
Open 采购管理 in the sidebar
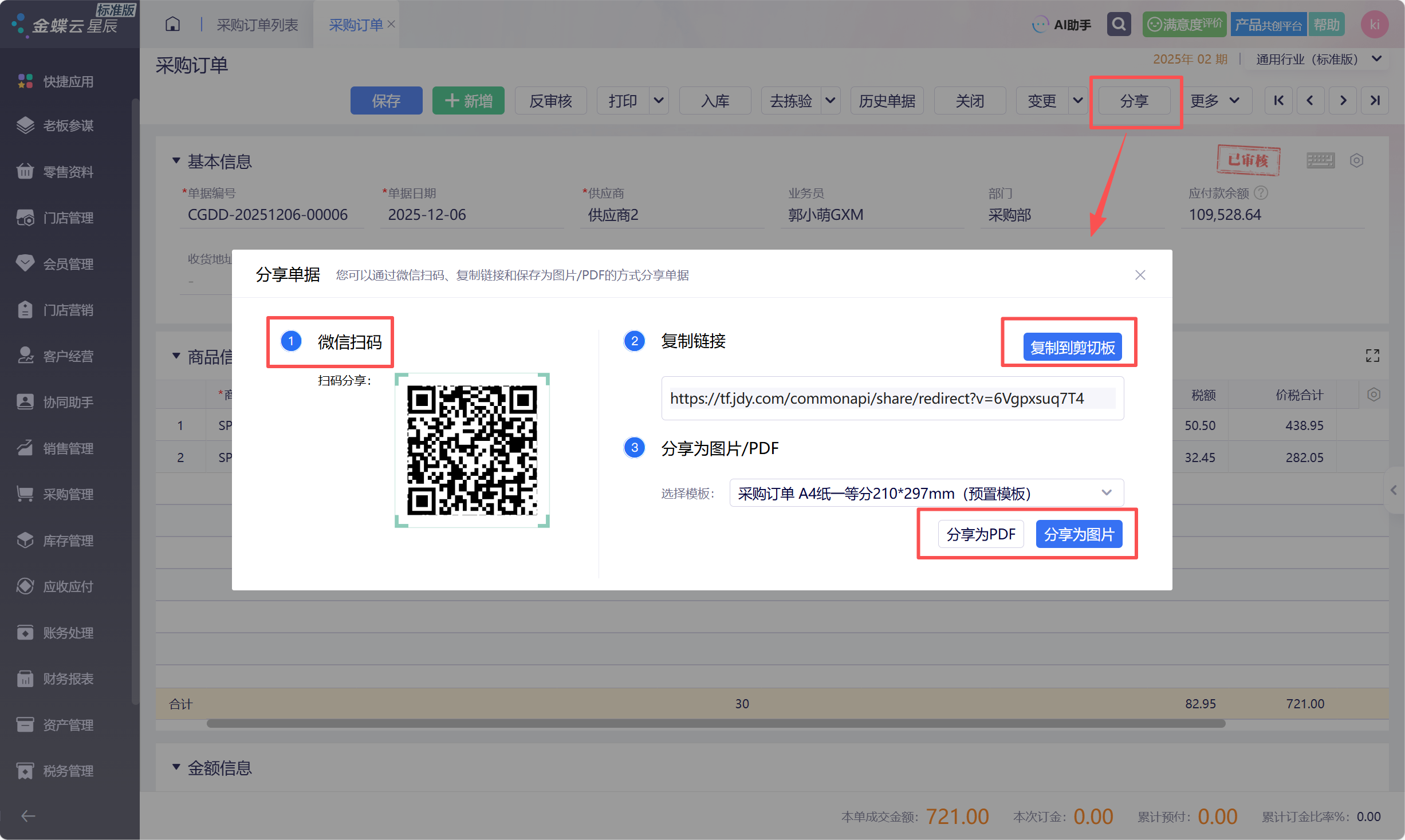(69, 494)
